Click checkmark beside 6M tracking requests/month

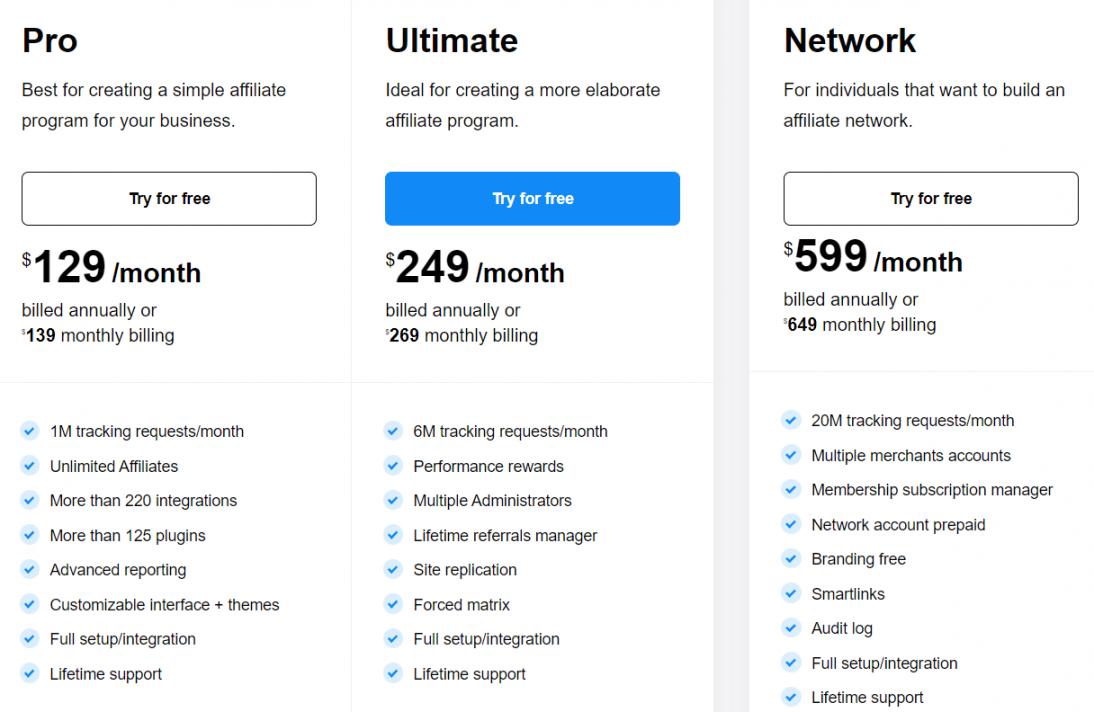(x=393, y=432)
